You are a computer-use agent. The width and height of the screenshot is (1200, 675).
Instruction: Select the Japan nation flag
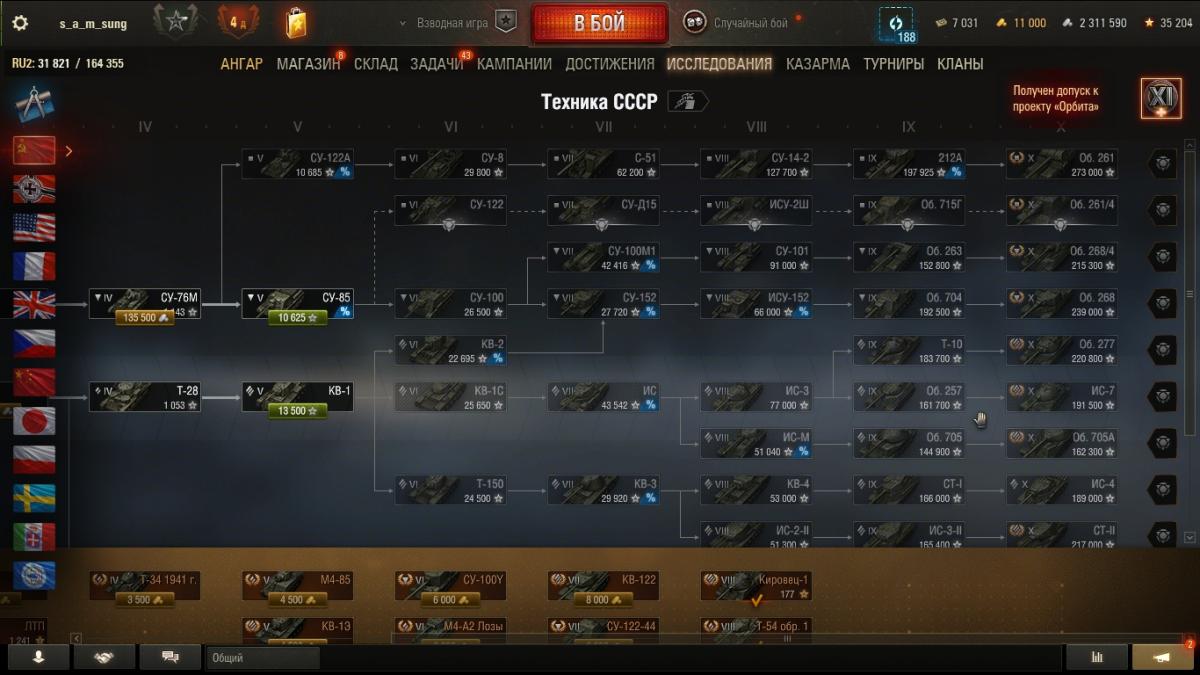[34, 421]
